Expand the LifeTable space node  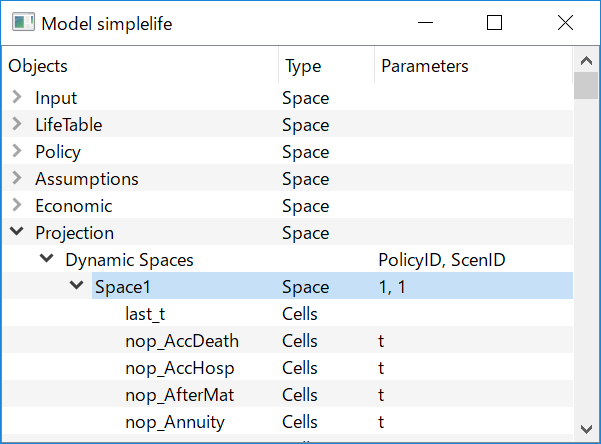16,124
